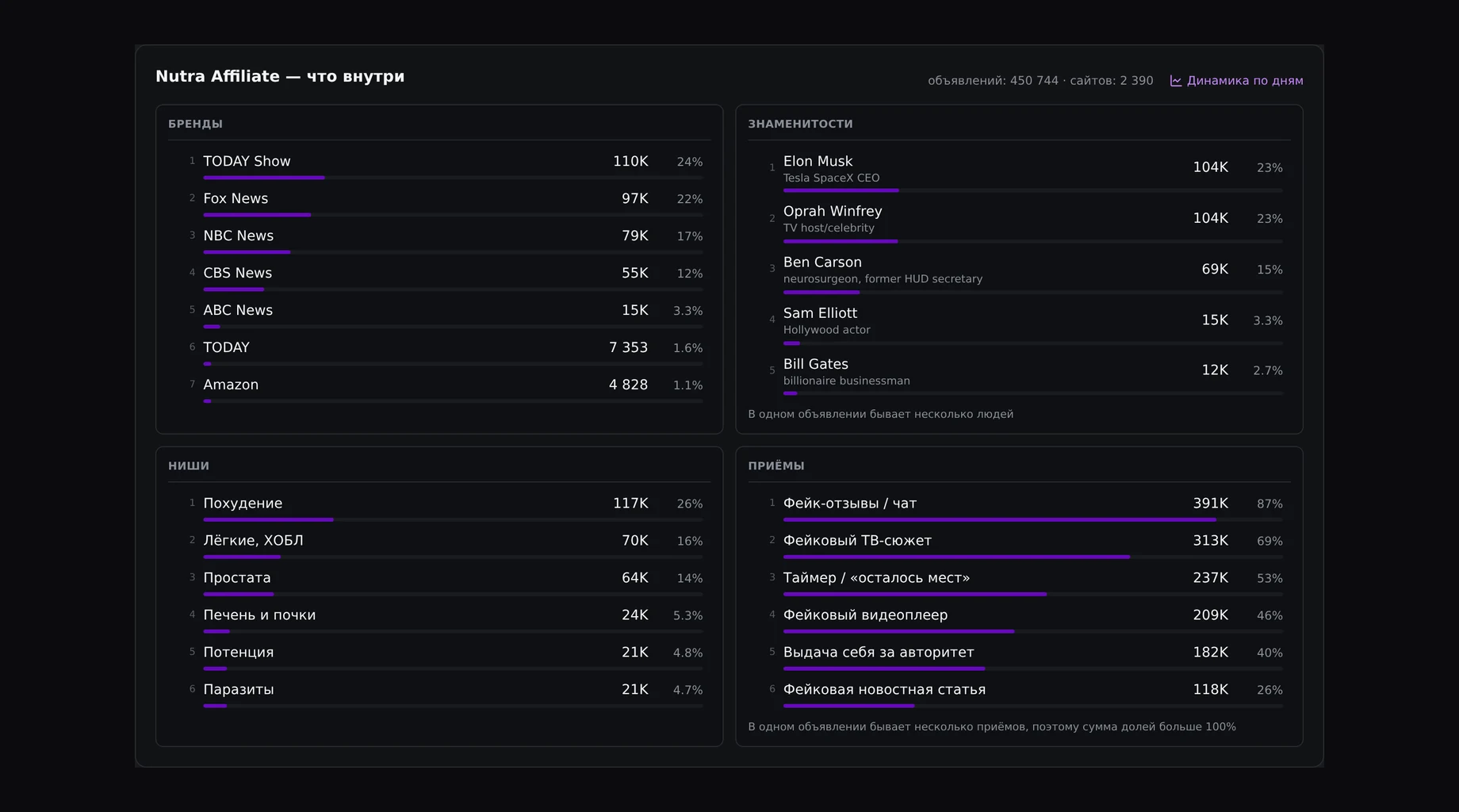Click the Ben Carson row
1459x812 pixels.
point(1025,274)
